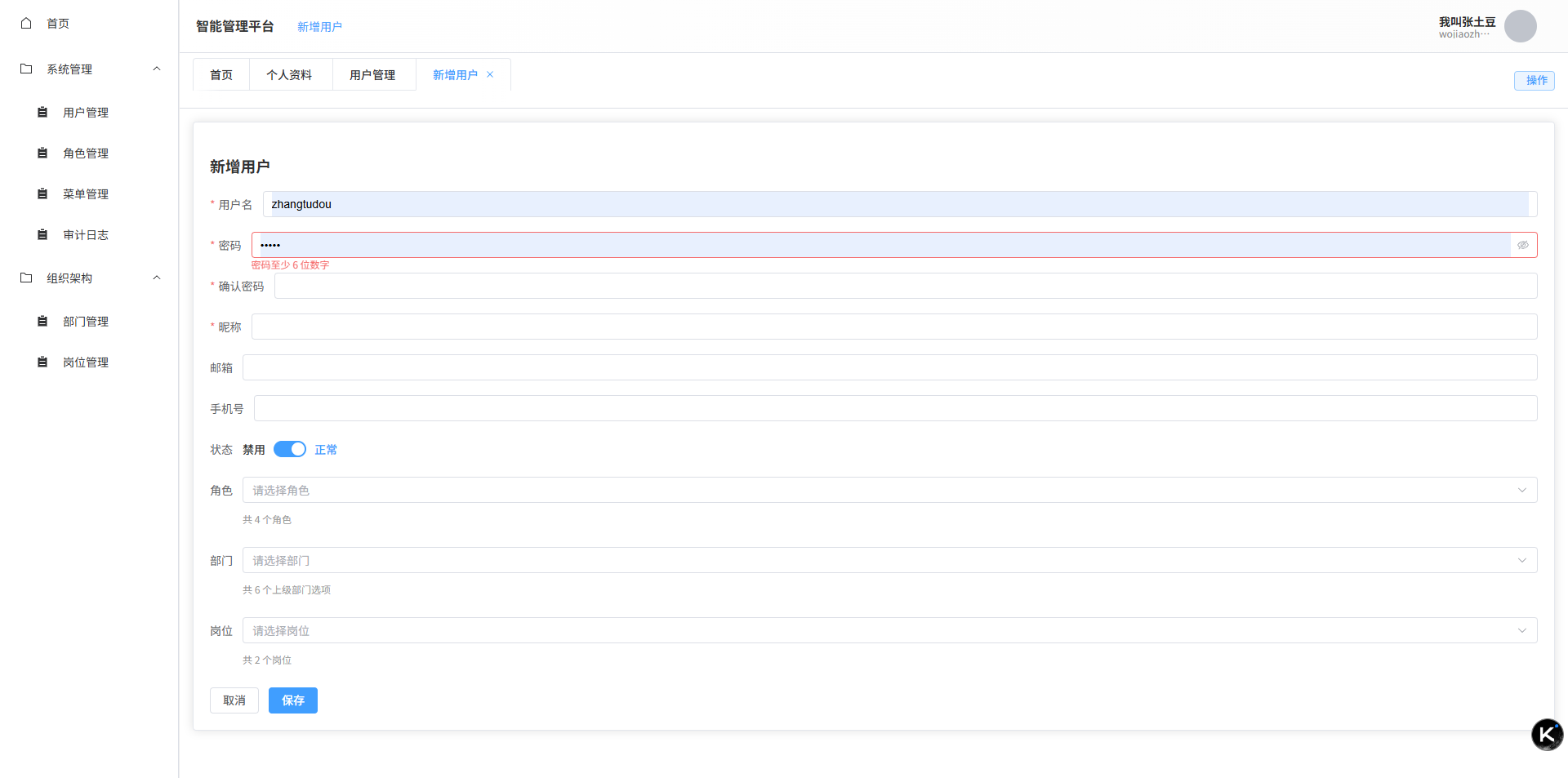Open the 请选择岗位 dropdown

click(889, 630)
